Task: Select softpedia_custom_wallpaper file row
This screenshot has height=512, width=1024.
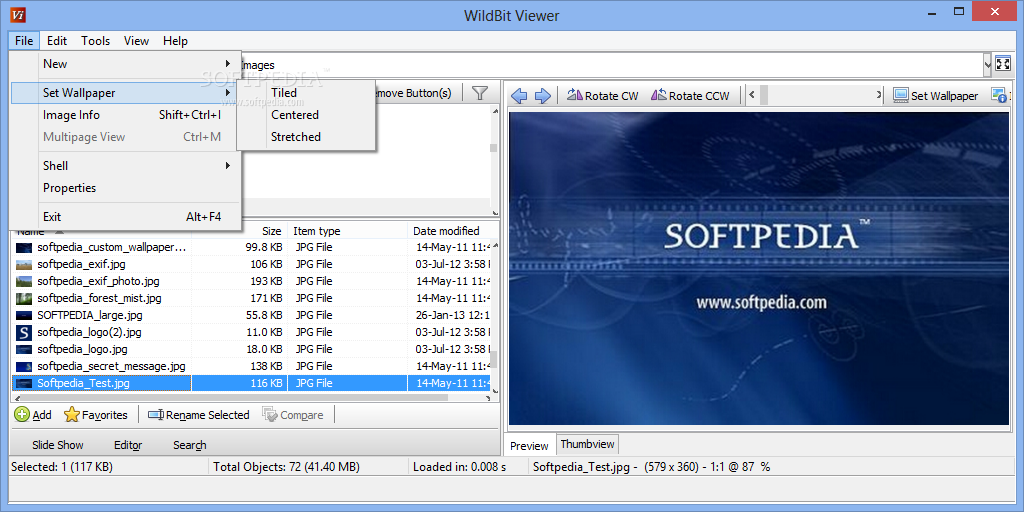Action: 251,248
